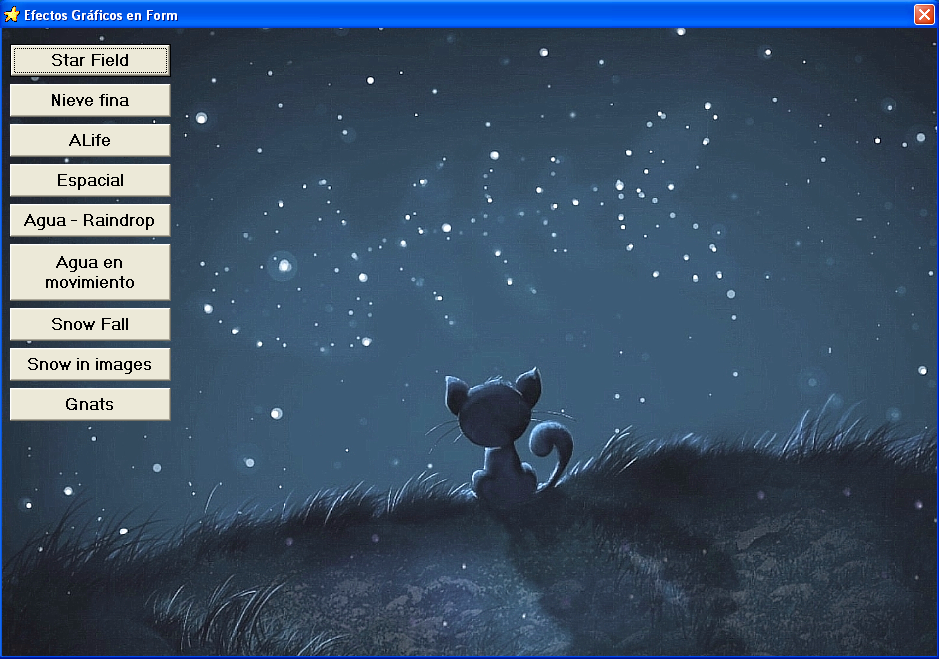Viewport: 939px width, 659px height.
Task: Start the Nieve fina effect
Action: coord(90,100)
